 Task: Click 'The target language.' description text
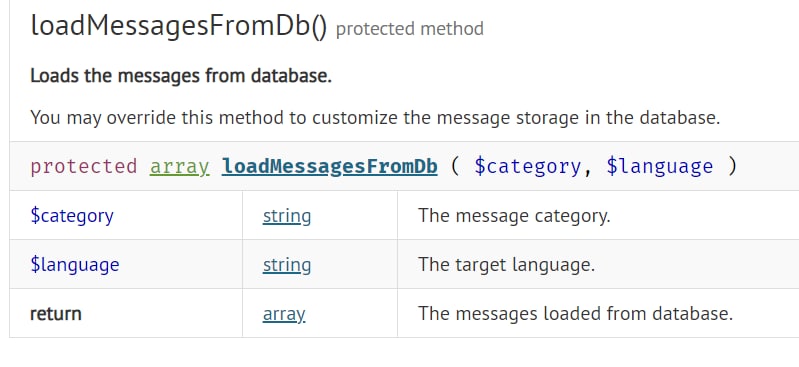(x=507, y=265)
